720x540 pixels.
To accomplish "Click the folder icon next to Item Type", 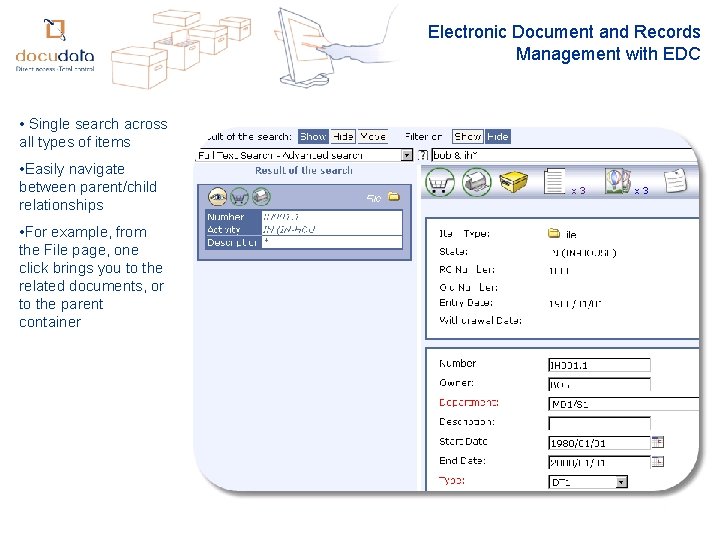I will click(554, 233).
